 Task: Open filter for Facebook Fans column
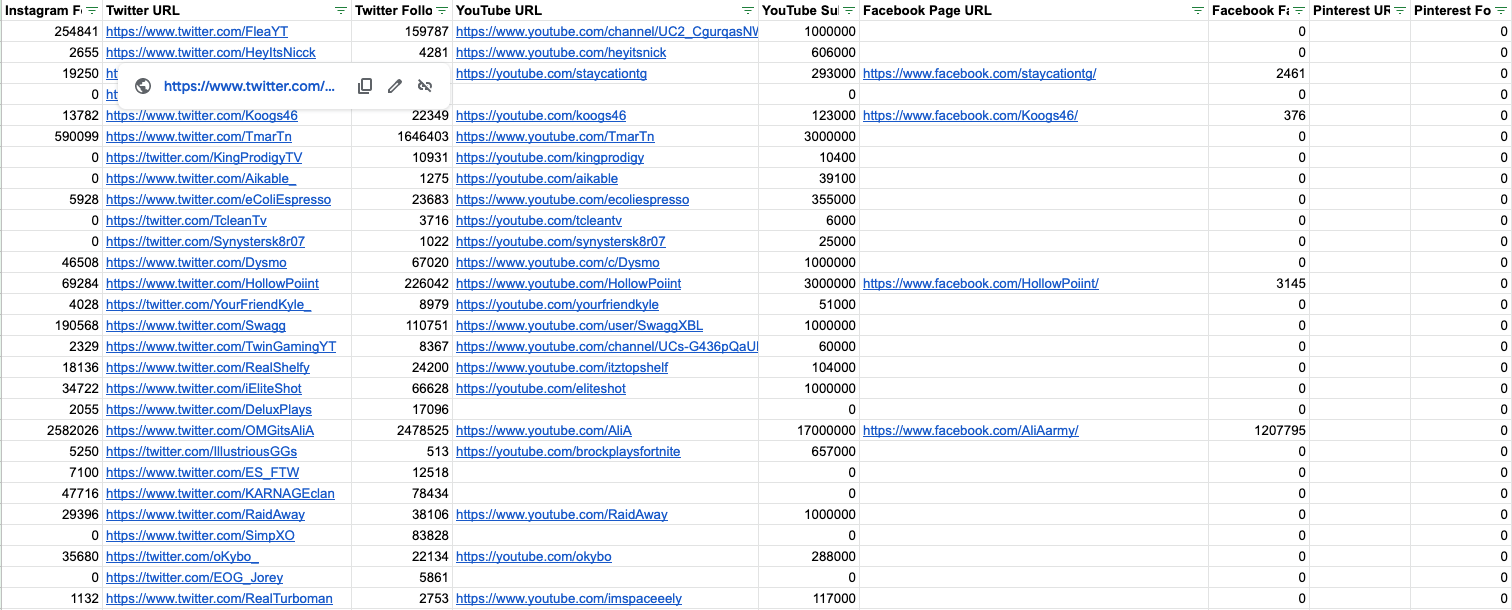pos(1299,10)
